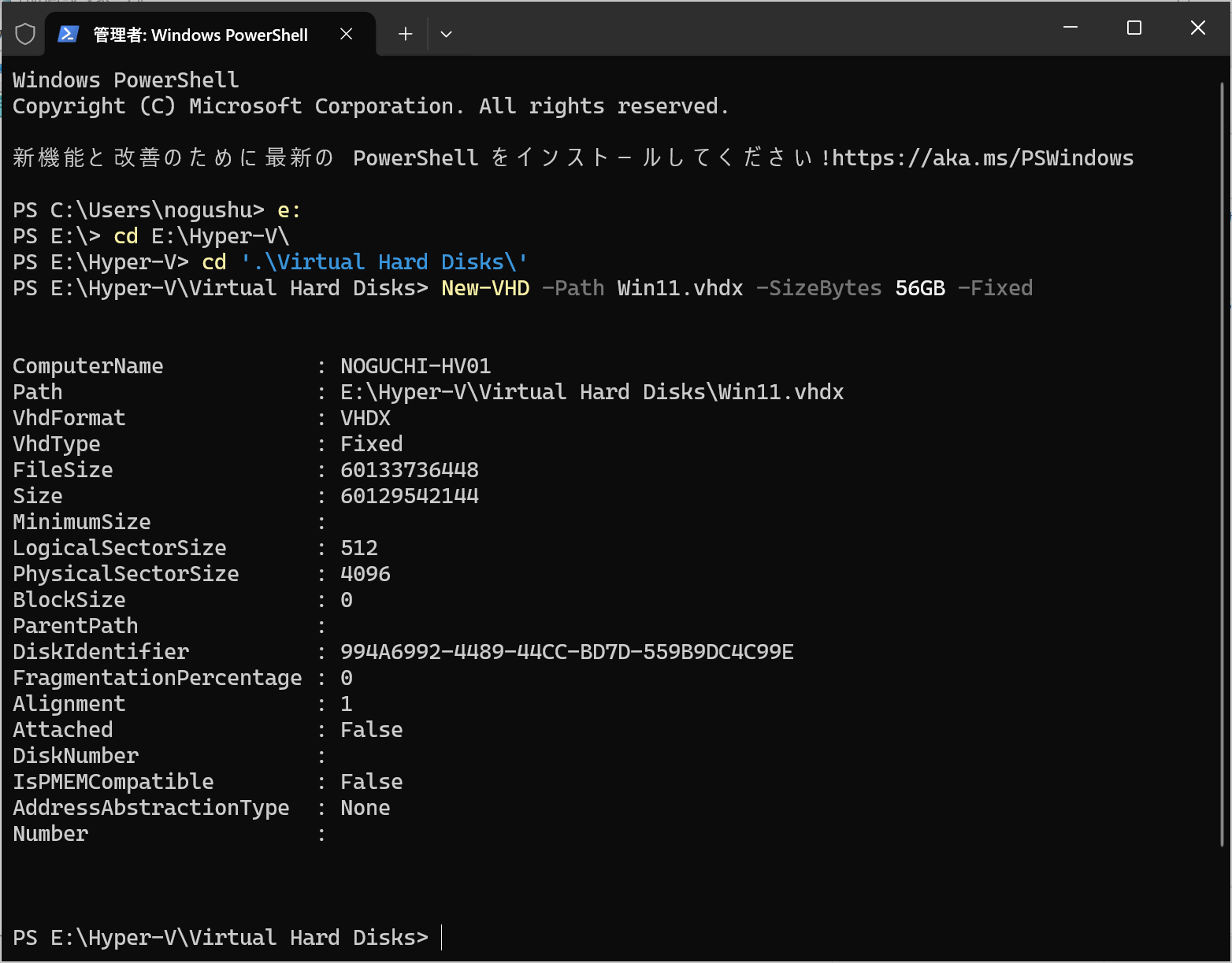1232x963 pixels.
Task: Click the PhysicalSectorSize value 4096
Action: point(366,574)
